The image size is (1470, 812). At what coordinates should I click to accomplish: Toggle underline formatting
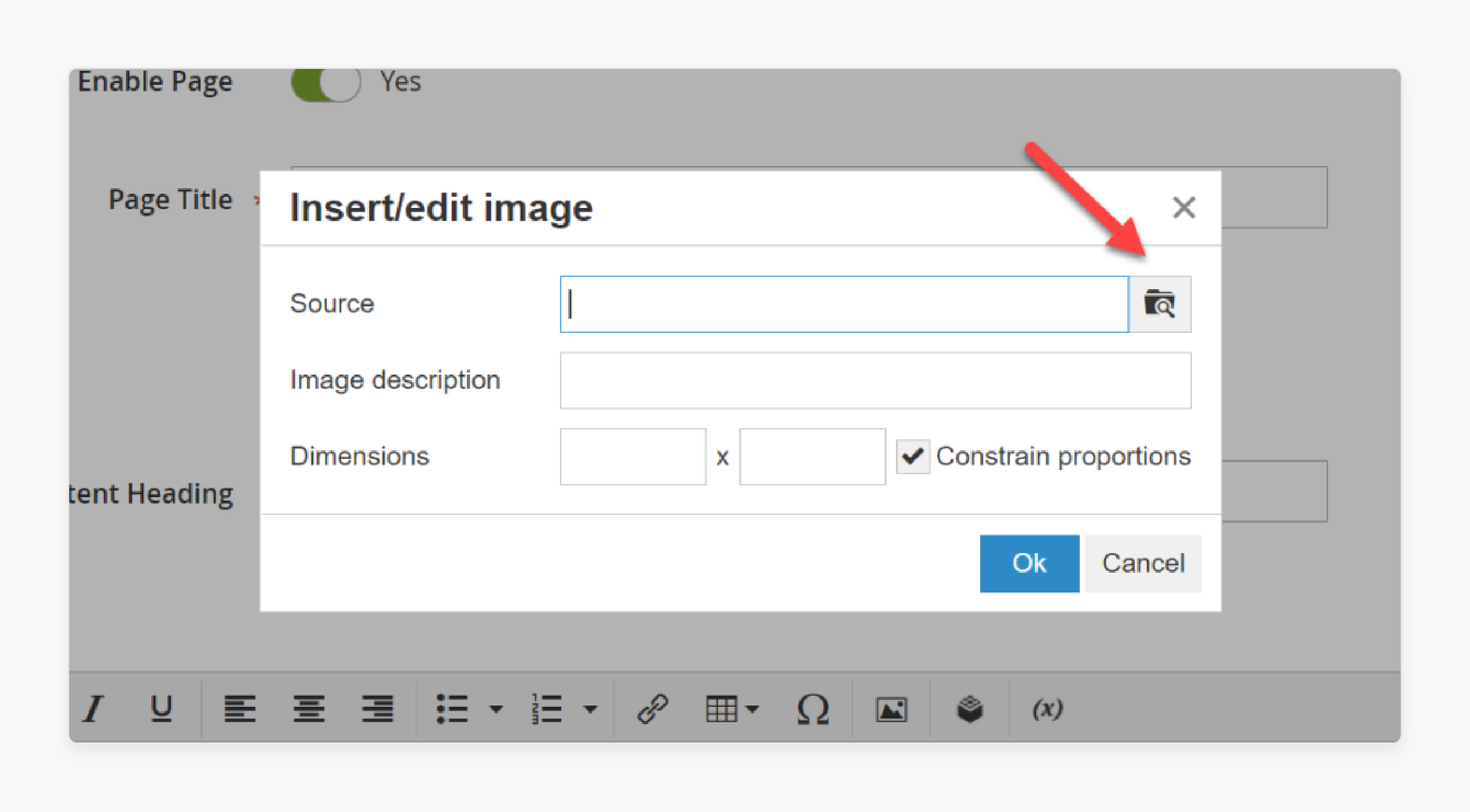click(161, 709)
